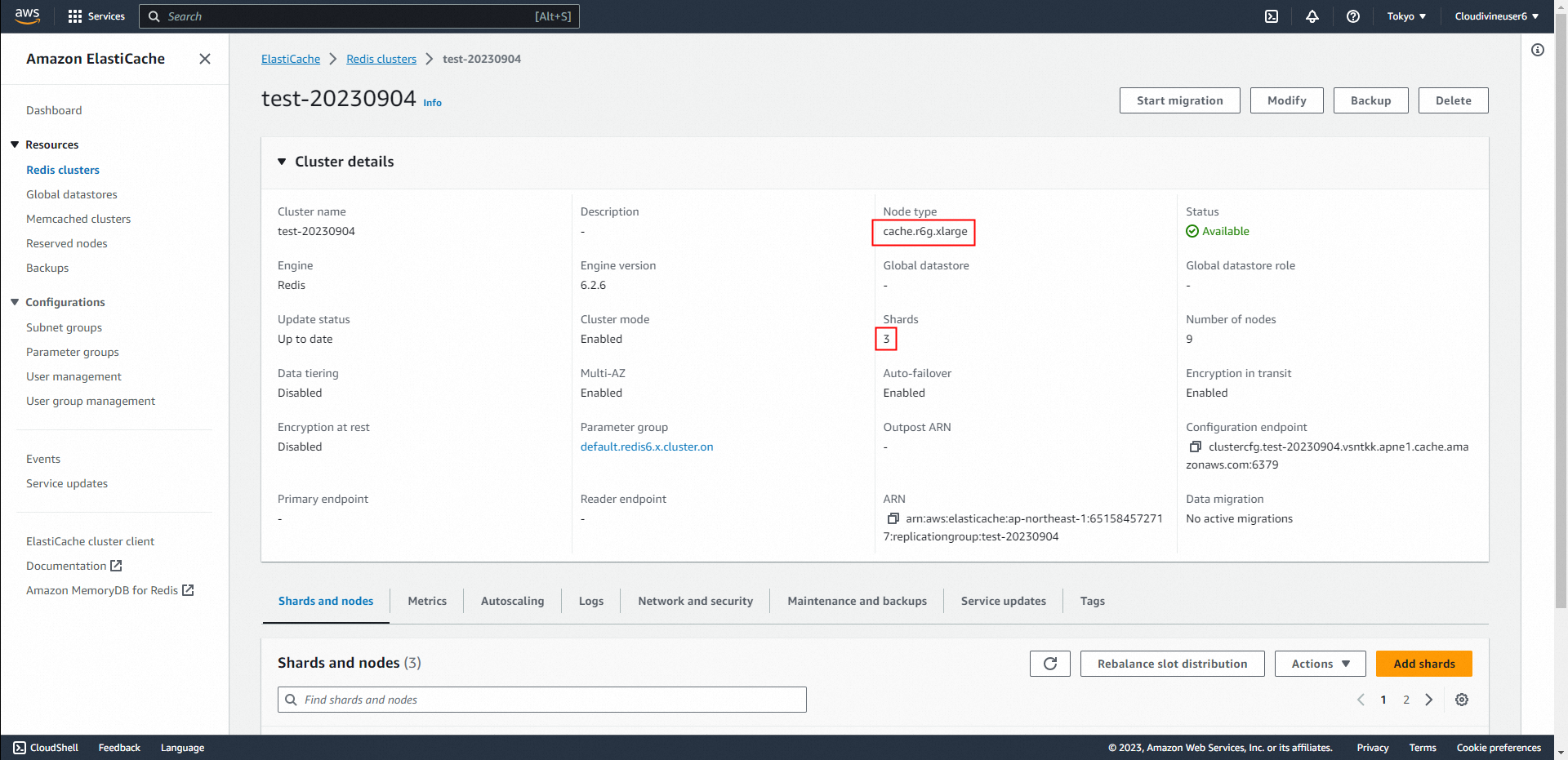Open the Services grid menu
Image resolution: width=1568 pixels, height=760 pixels.
tap(96, 16)
